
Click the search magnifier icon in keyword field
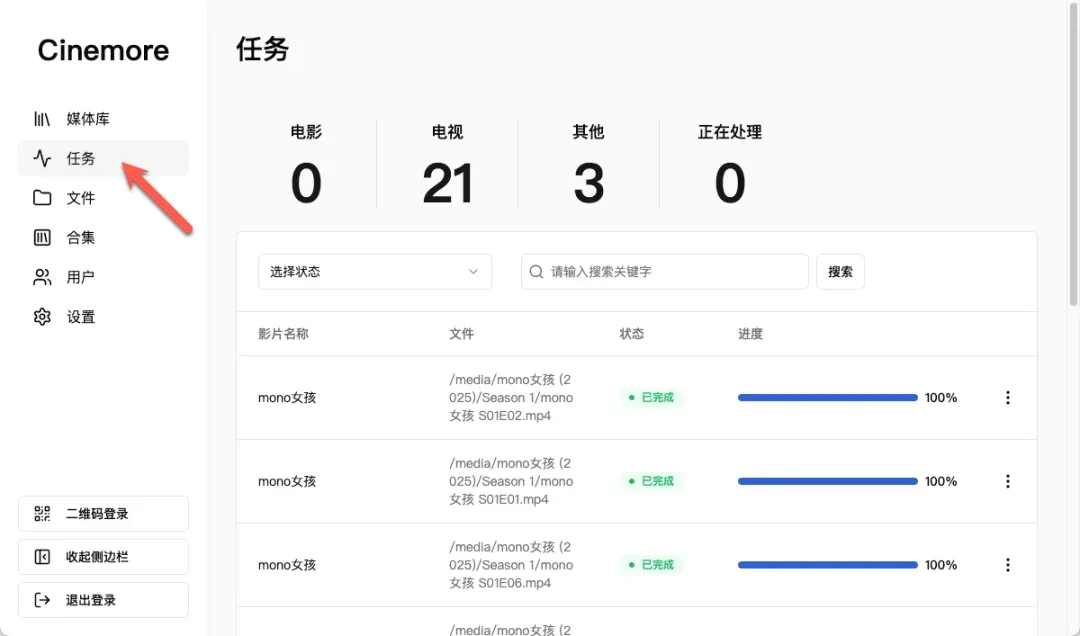click(x=537, y=271)
